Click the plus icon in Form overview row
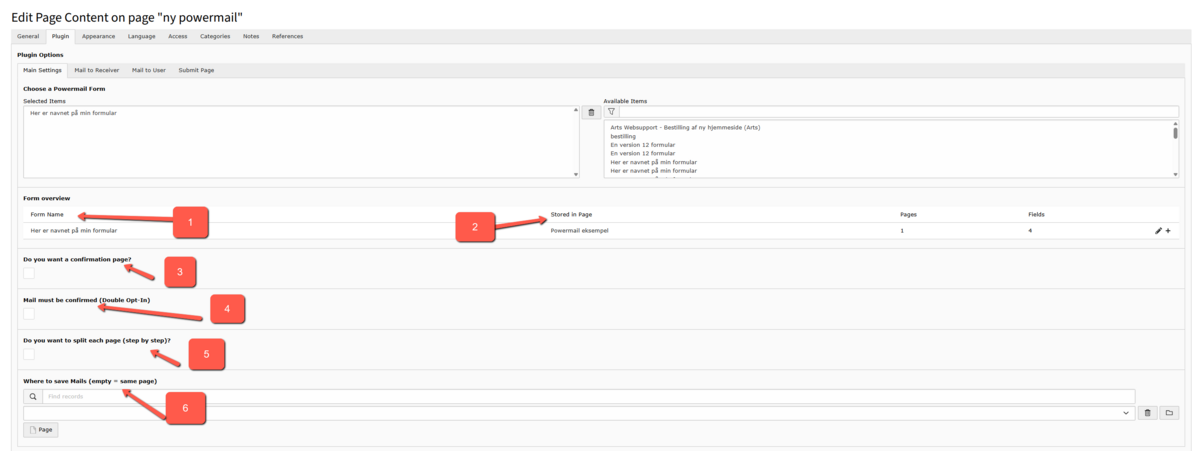This screenshot has width=1200, height=451. point(1168,231)
